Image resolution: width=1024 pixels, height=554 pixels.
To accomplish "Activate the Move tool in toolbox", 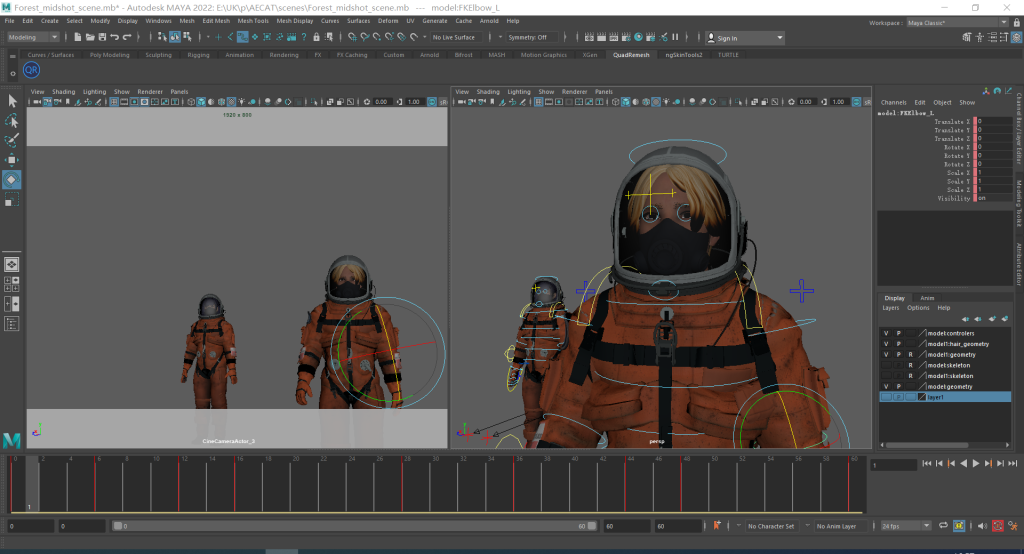I will pyautogui.click(x=12, y=160).
